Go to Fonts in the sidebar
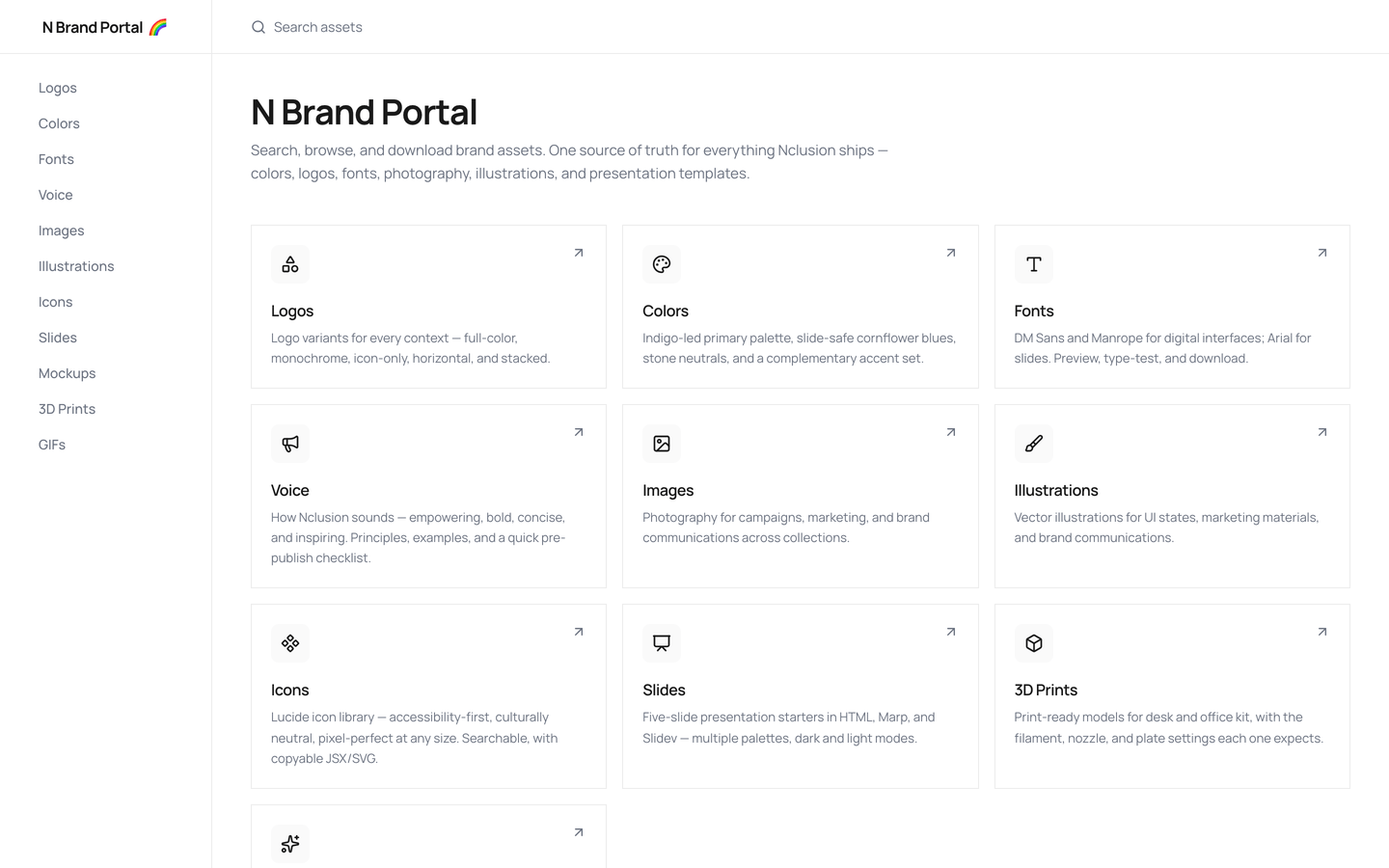 [x=56, y=159]
